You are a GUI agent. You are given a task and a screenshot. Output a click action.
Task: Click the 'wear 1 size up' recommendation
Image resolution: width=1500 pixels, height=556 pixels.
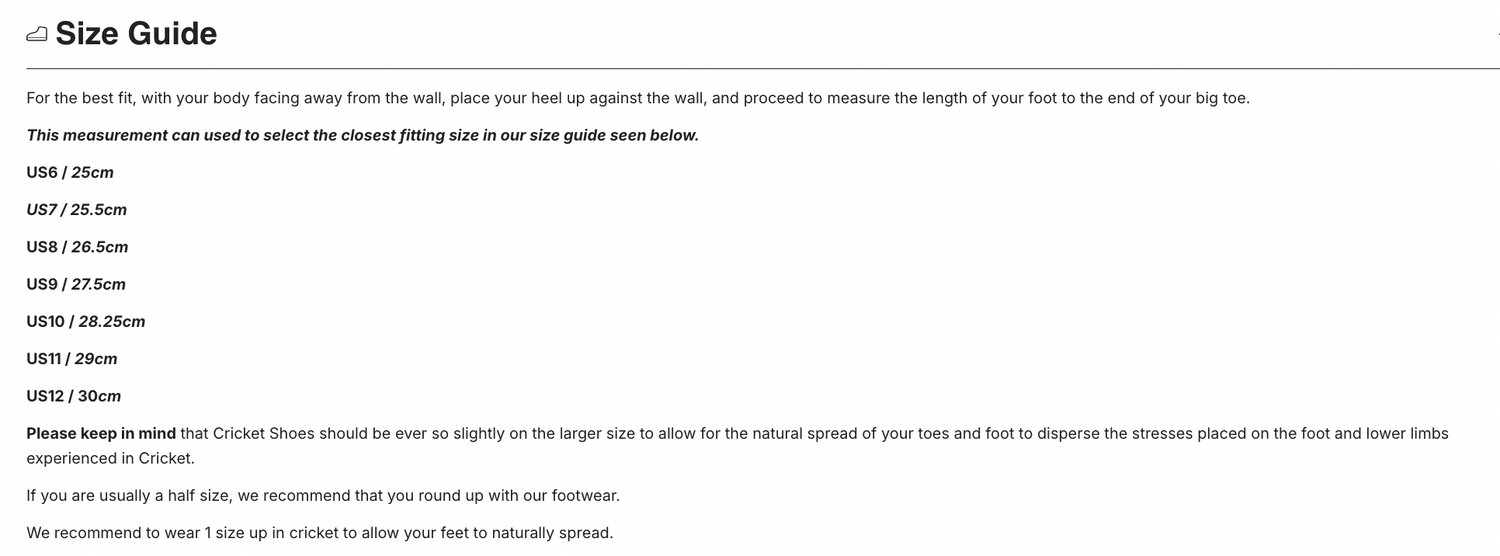point(319,533)
